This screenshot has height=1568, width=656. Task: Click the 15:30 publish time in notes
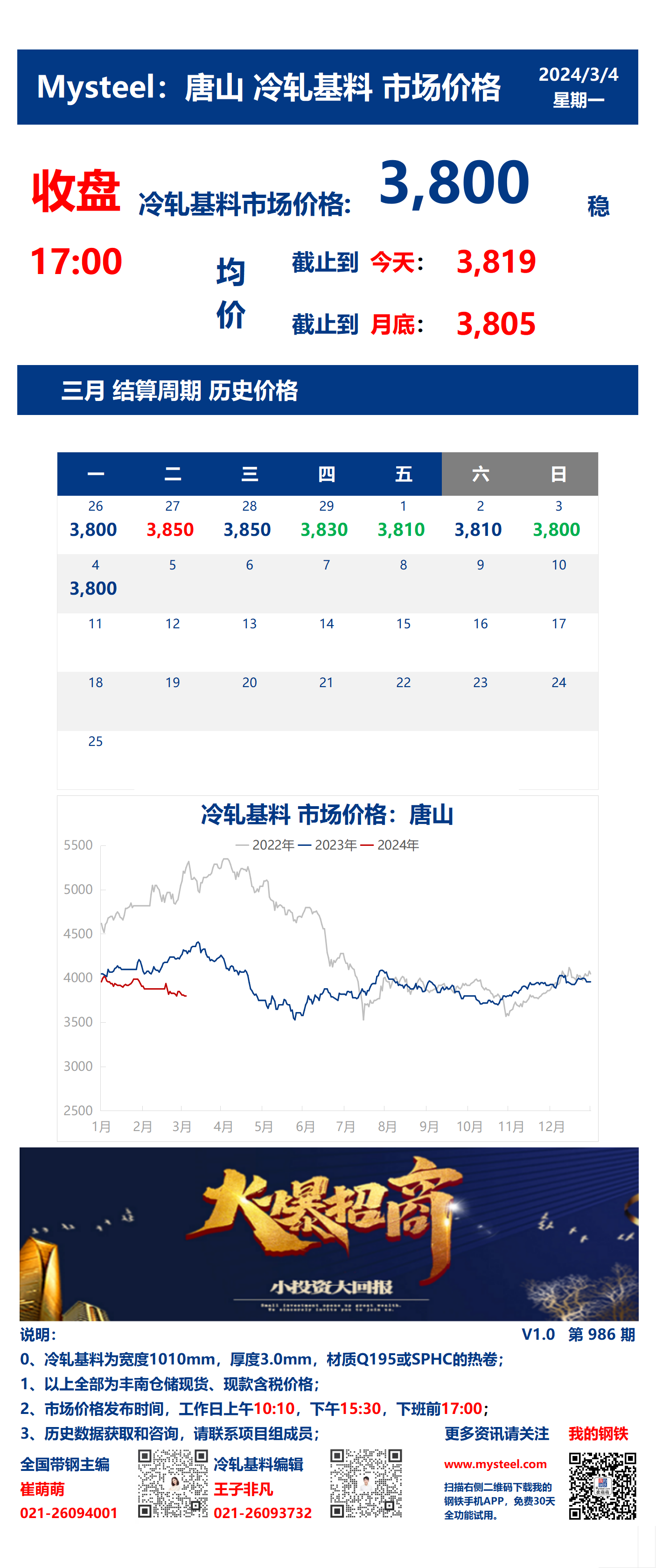[x=360, y=1408]
